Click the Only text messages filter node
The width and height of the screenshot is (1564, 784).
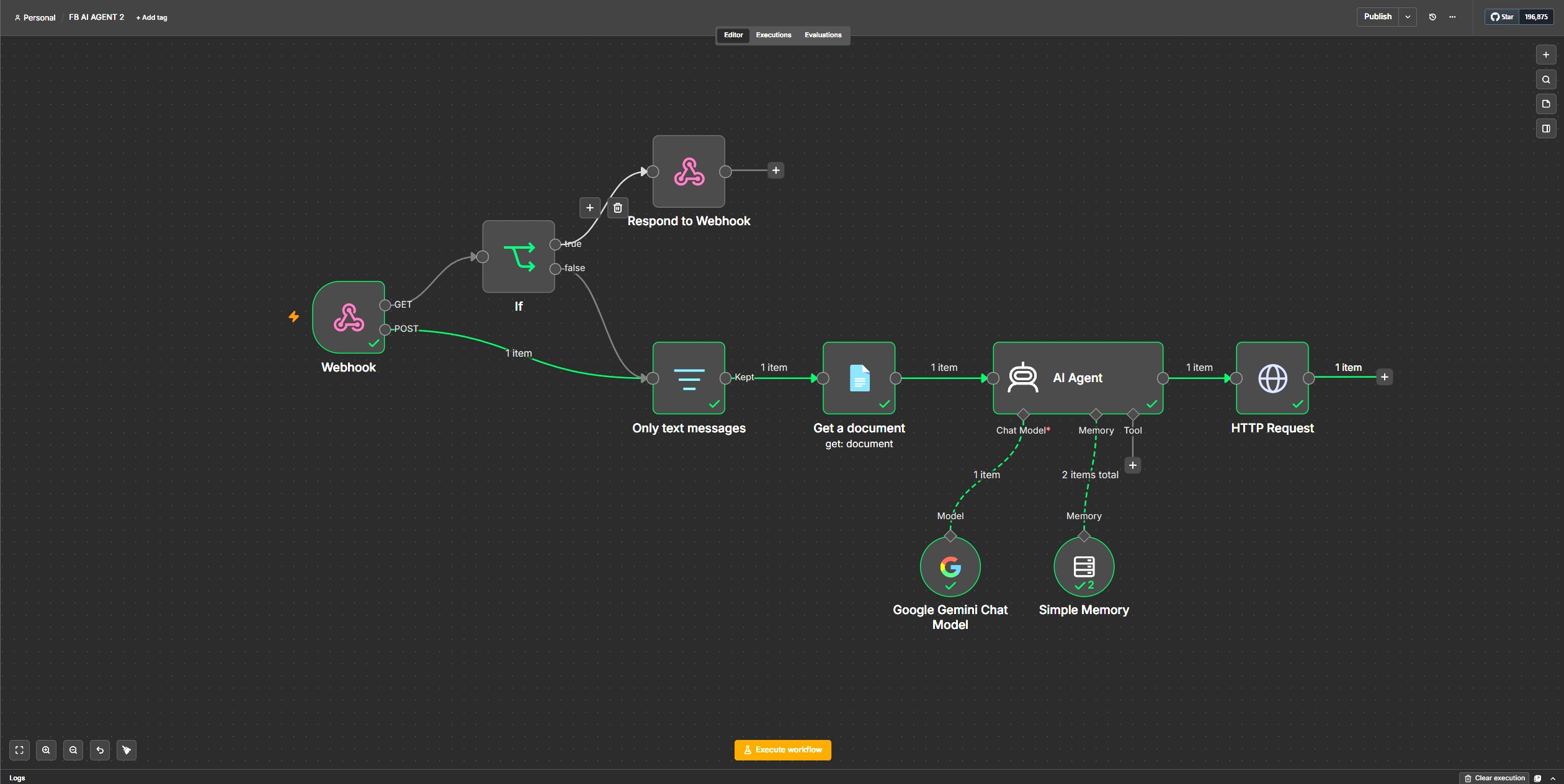[689, 378]
